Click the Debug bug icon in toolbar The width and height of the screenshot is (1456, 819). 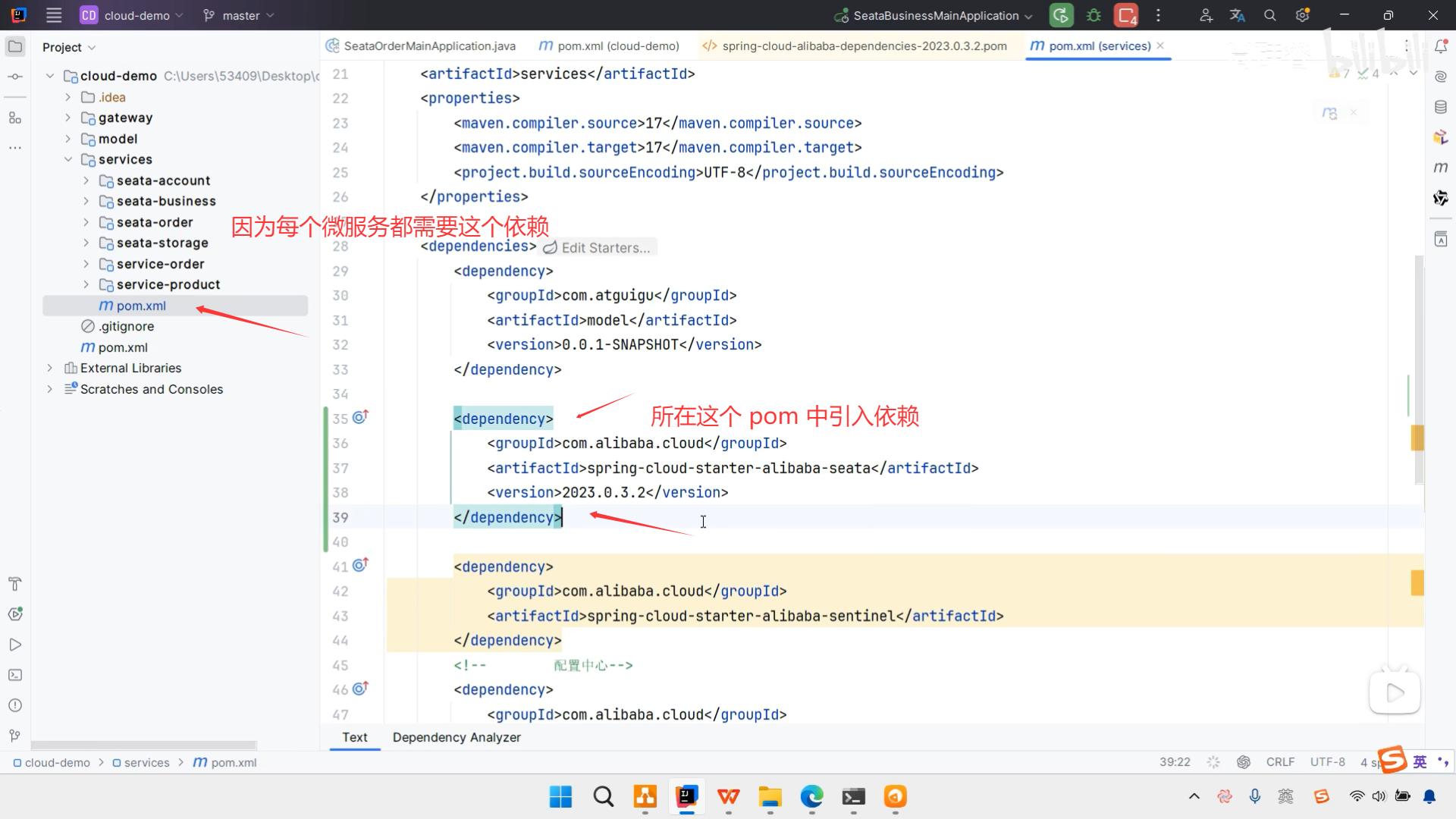click(x=1094, y=15)
